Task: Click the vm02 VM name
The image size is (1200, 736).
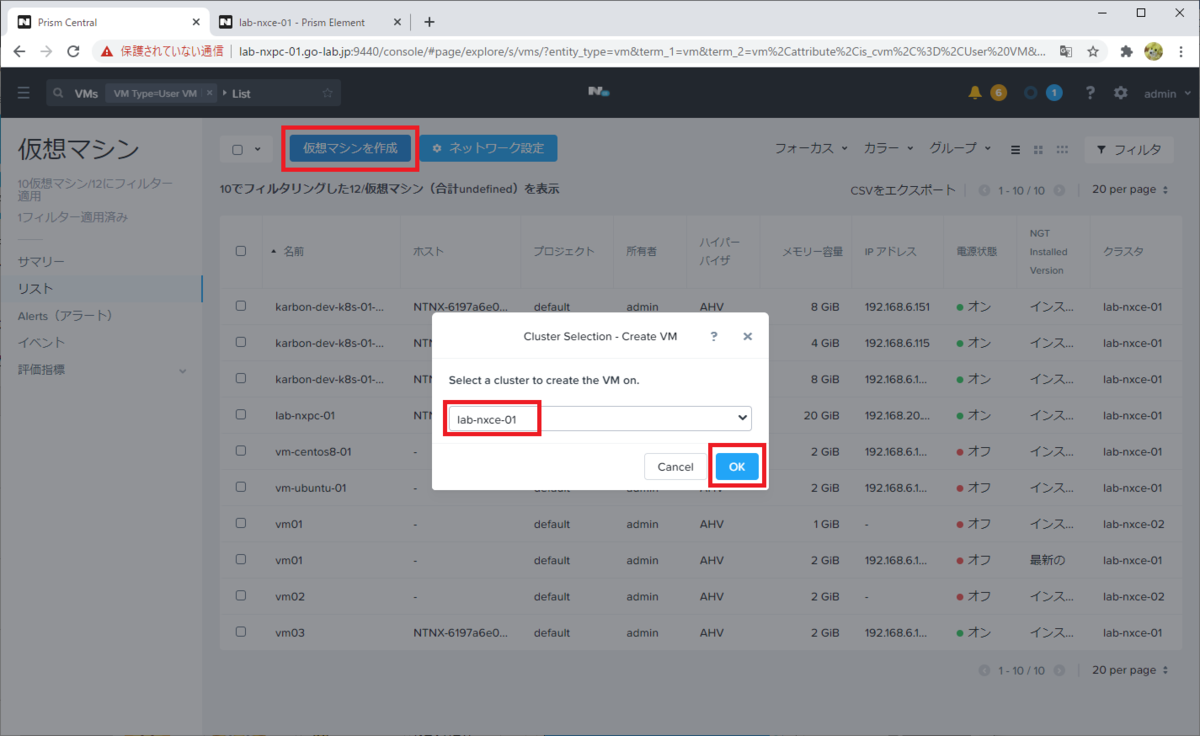Action: [289, 596]
